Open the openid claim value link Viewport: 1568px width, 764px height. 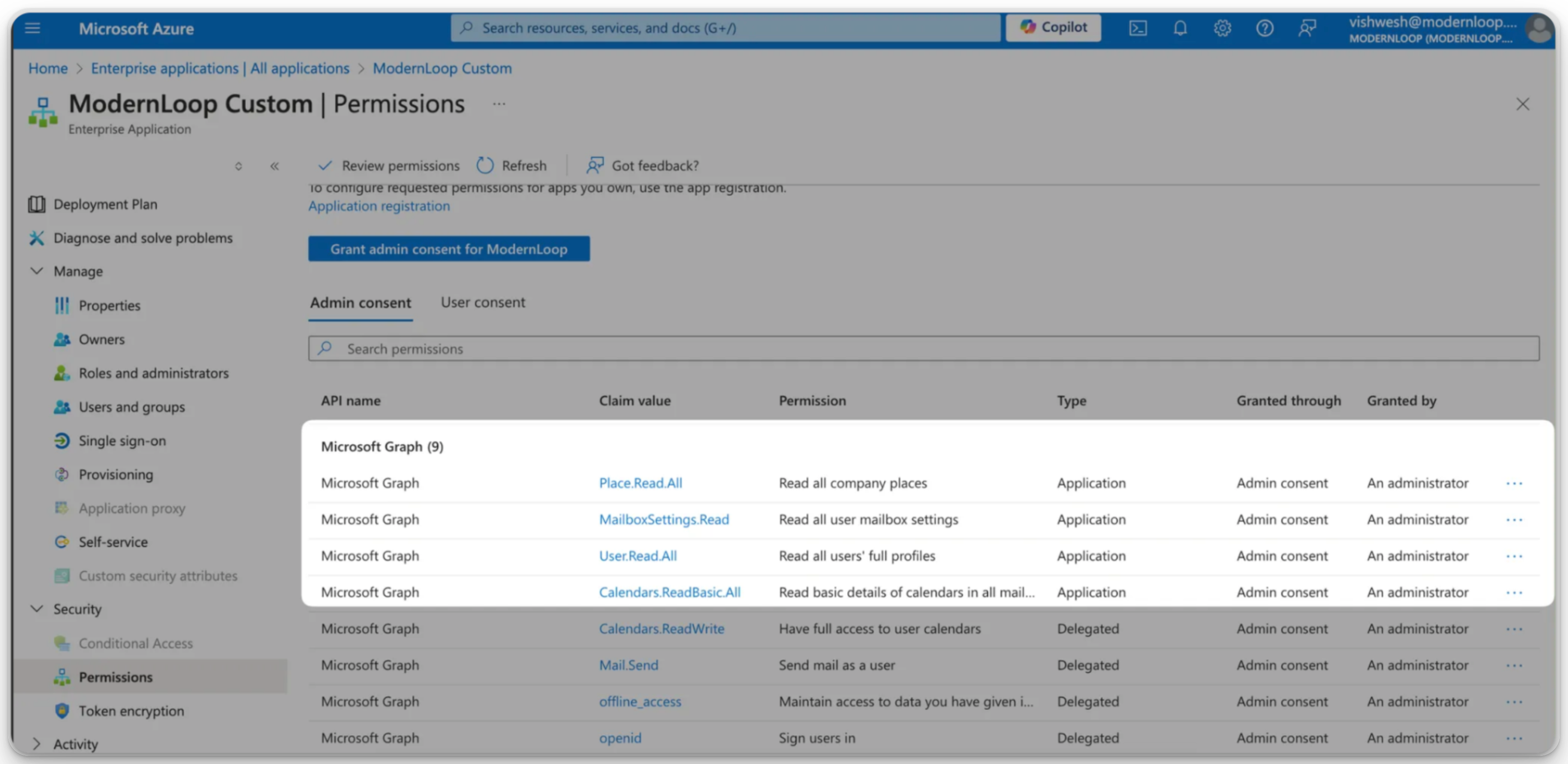pos(620,739)
